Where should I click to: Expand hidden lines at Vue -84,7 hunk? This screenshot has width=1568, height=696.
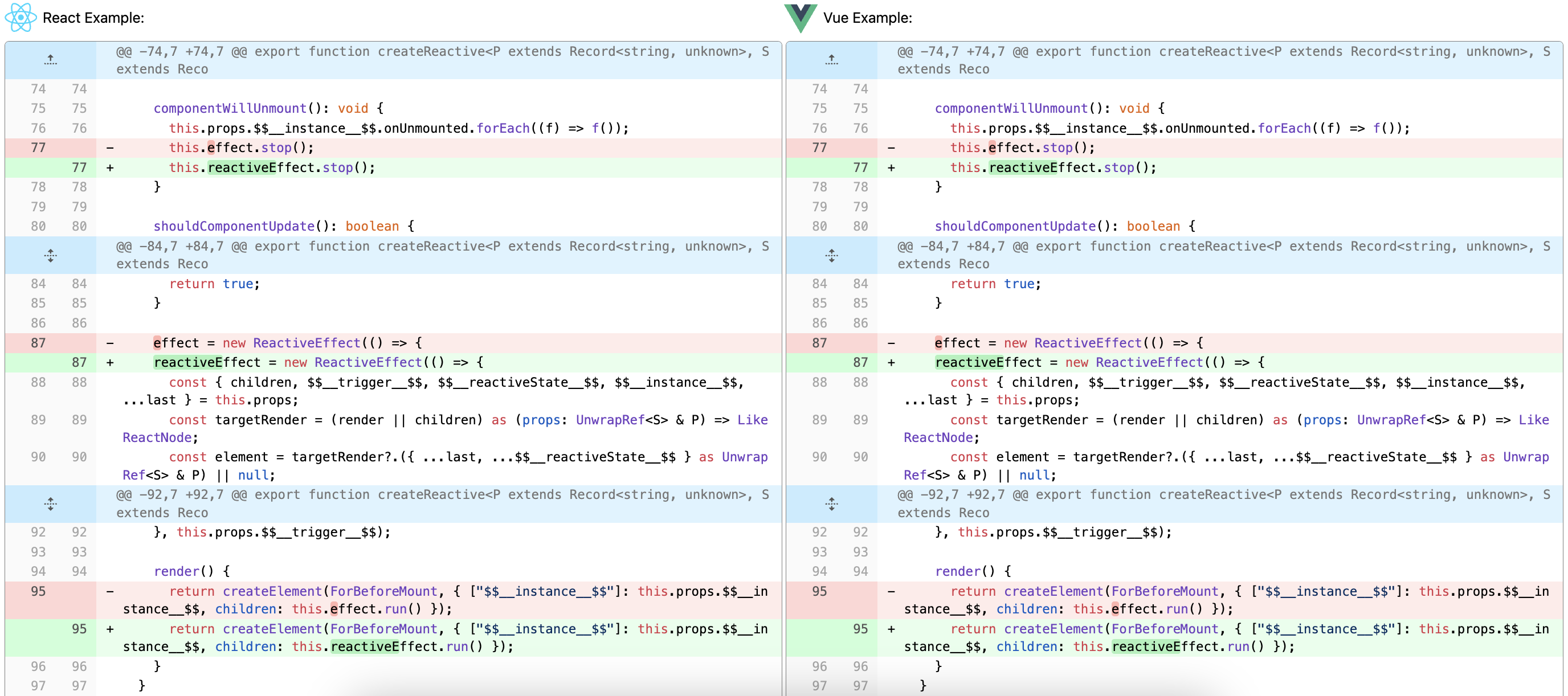pos(831,255)
